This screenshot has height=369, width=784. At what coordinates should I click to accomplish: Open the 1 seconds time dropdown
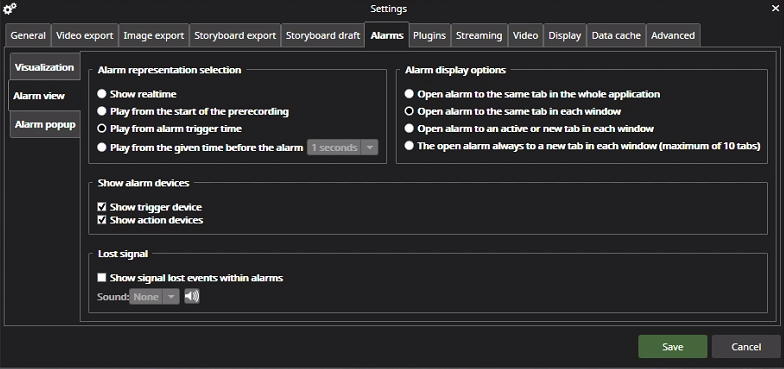tap(342, 148)
